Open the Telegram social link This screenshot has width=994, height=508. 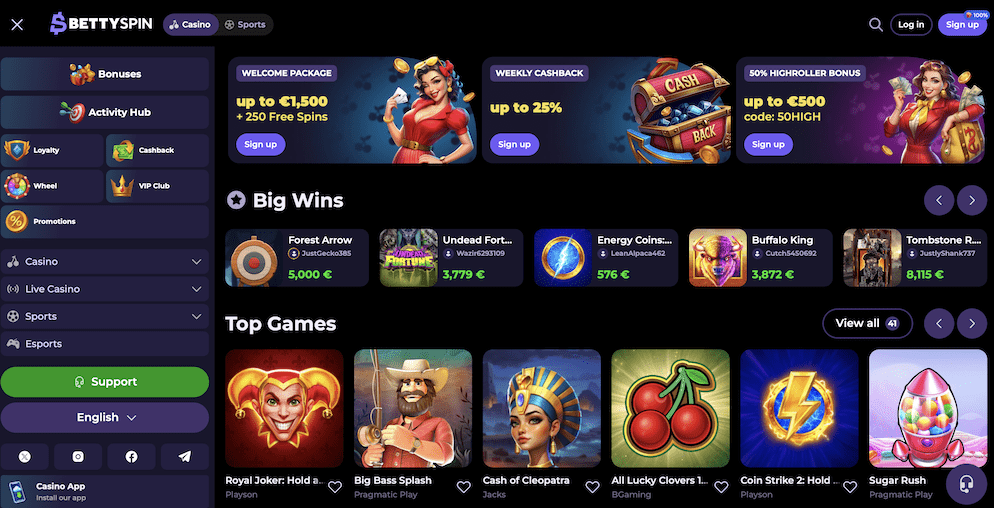coord(184,457)
